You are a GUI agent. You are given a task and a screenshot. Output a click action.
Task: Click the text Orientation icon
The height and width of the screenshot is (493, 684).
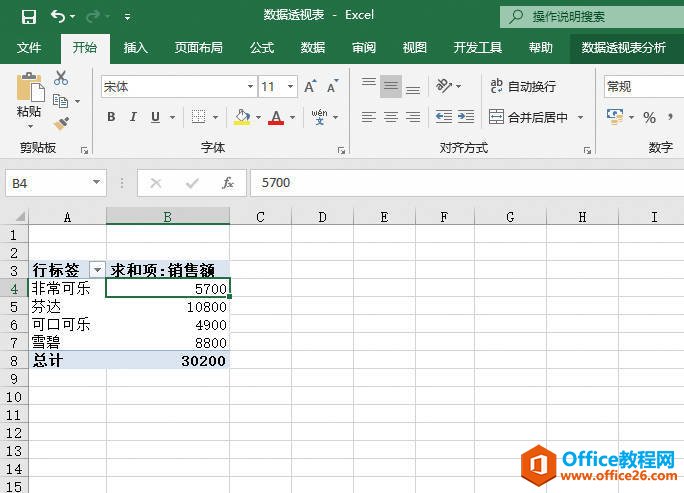tap(445, 86)
